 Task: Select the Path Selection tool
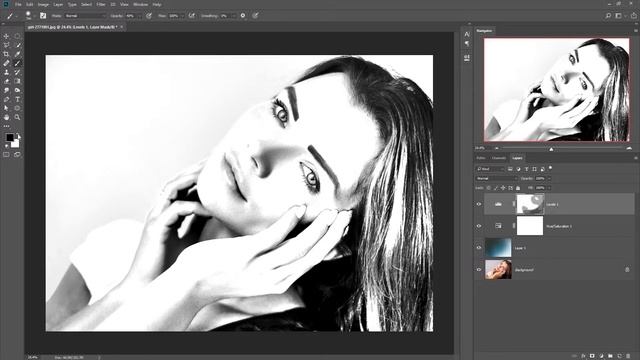click(x=6, y=108)
